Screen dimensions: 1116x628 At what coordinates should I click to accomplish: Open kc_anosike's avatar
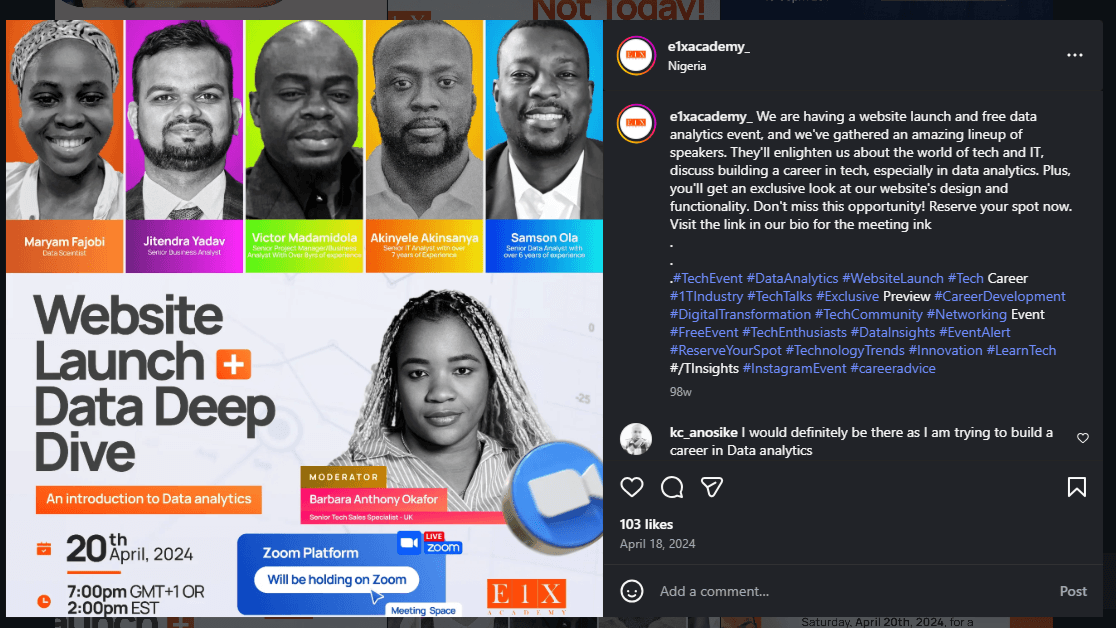636,439
